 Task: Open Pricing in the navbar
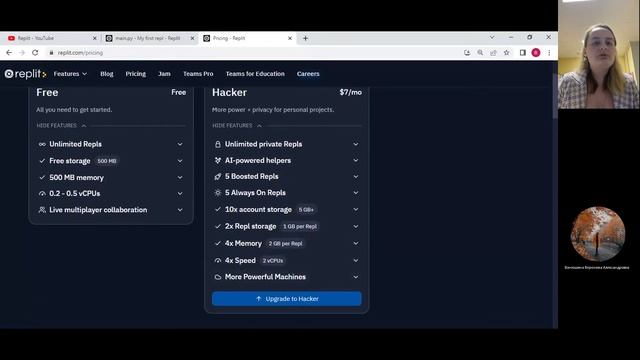[136, 74]
